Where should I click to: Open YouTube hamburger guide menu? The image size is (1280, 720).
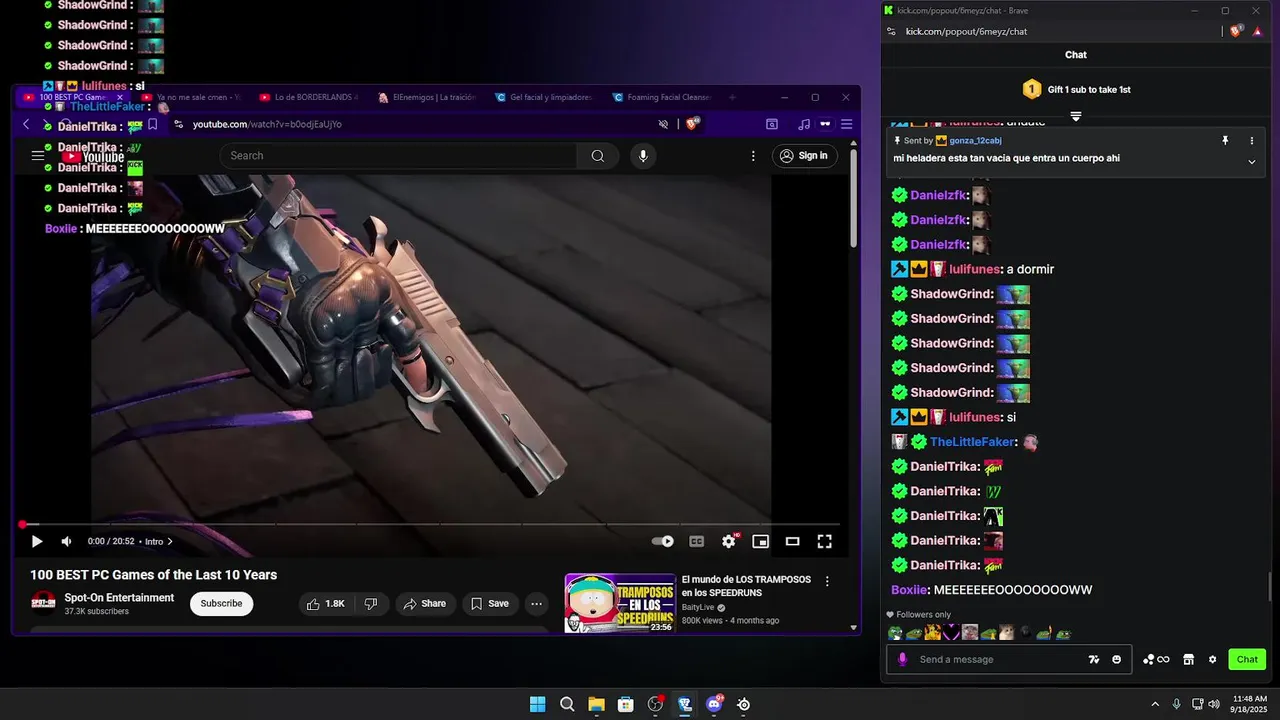tap(38, 155)
